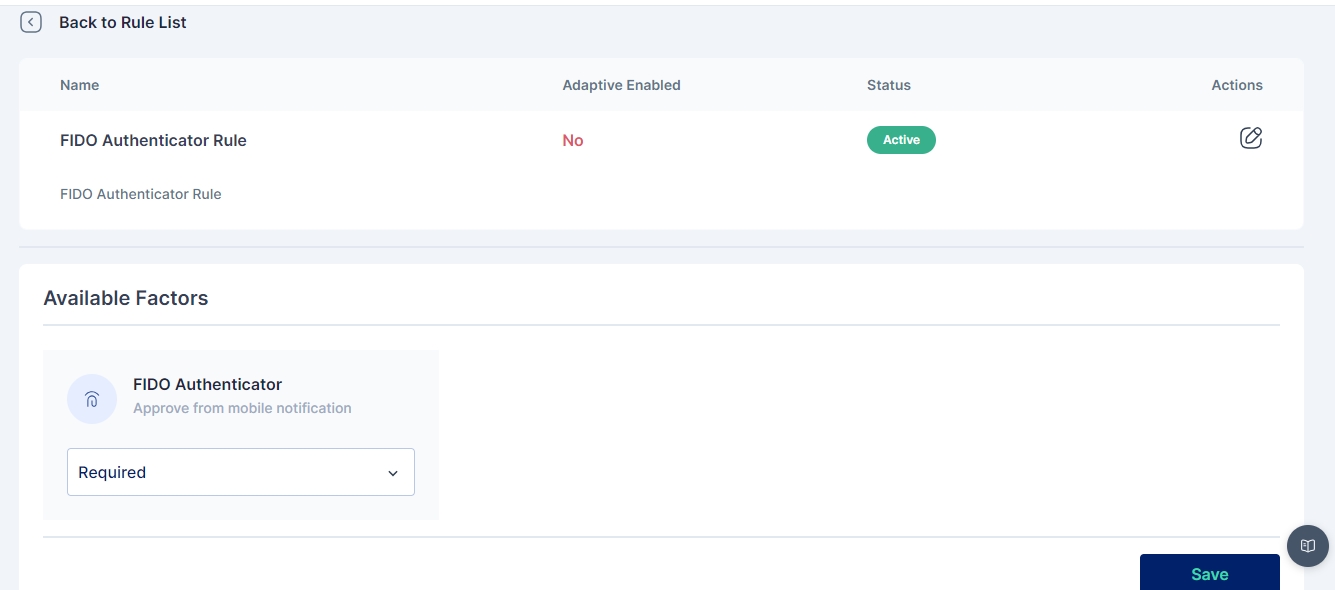Click the back arrow icon
The image size is (1335, 590).
[x=31, y=22]
